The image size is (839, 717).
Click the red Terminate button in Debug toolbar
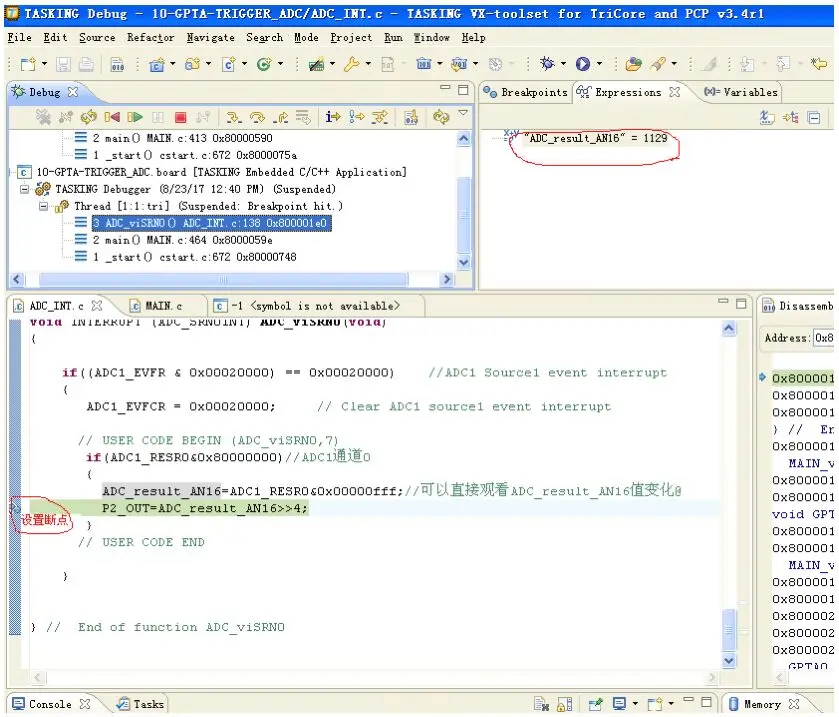[x=180, y=117]
